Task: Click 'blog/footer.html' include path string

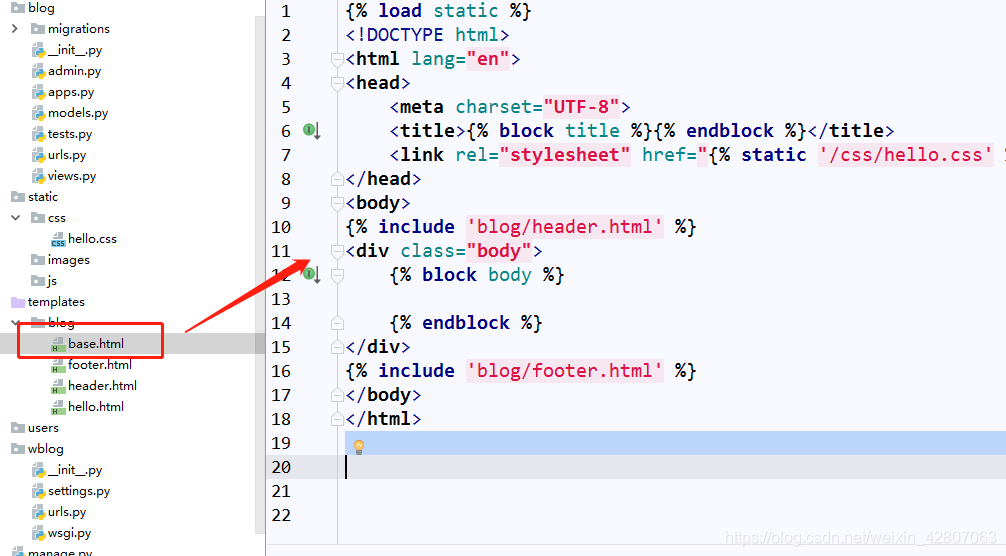Action: 565,371
